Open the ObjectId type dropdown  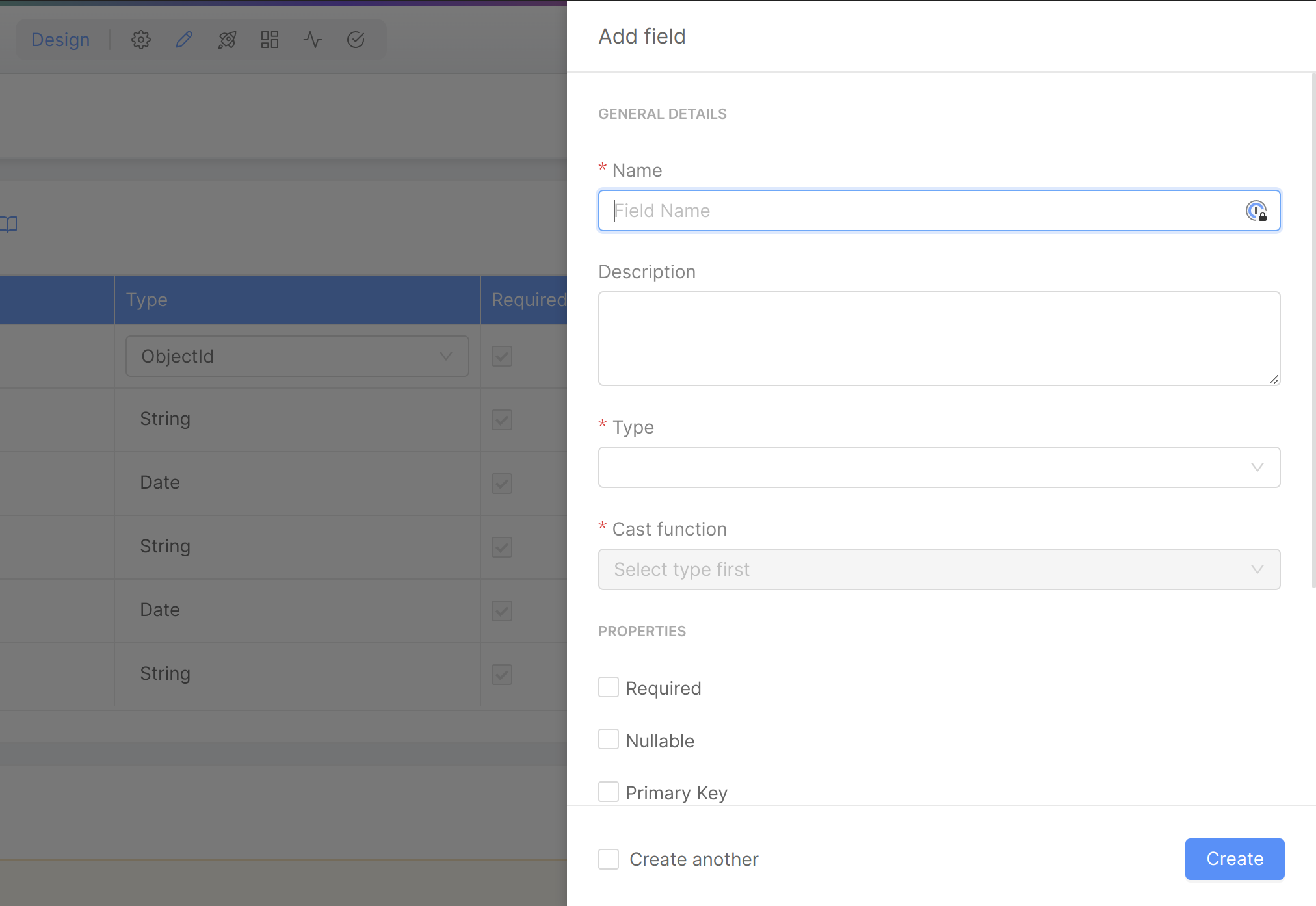point(297,356)
